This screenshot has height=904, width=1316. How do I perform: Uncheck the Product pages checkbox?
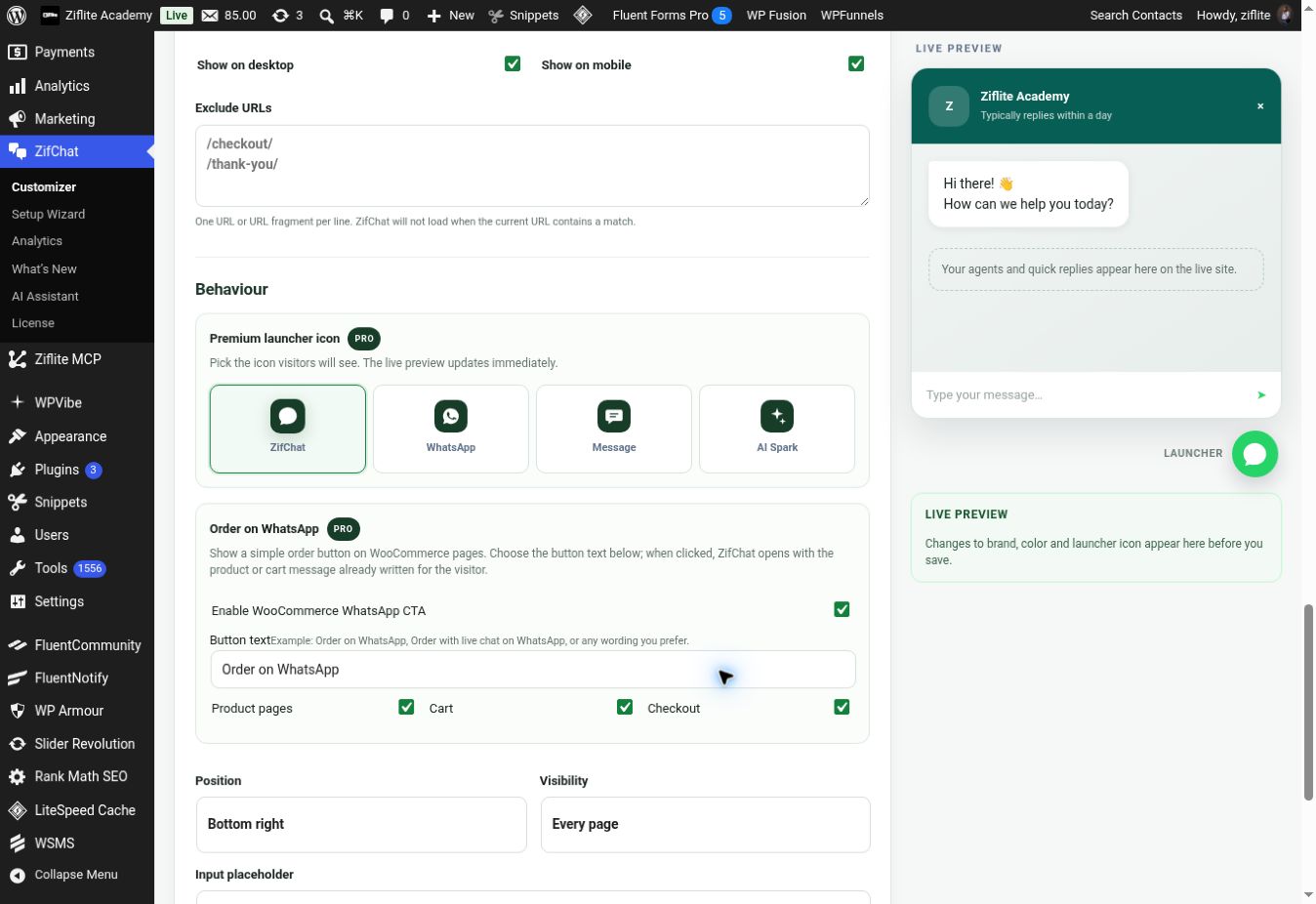click(x=406, y=707)
